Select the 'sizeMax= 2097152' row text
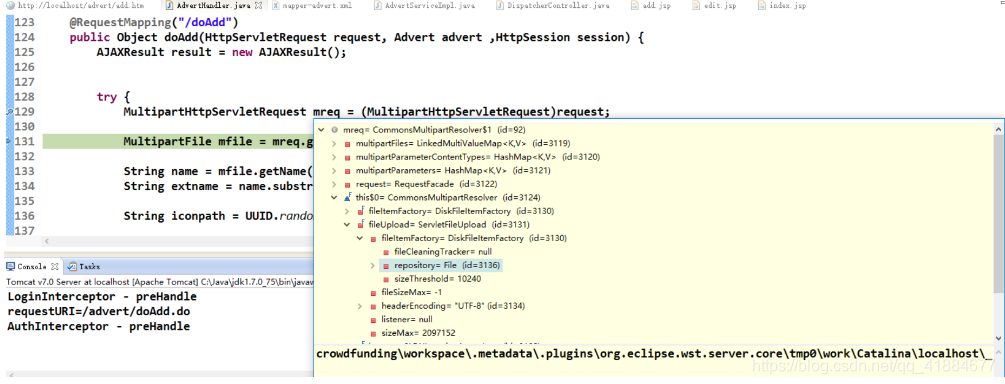Viewport: 1005px width, 384px height. (419, 333)
